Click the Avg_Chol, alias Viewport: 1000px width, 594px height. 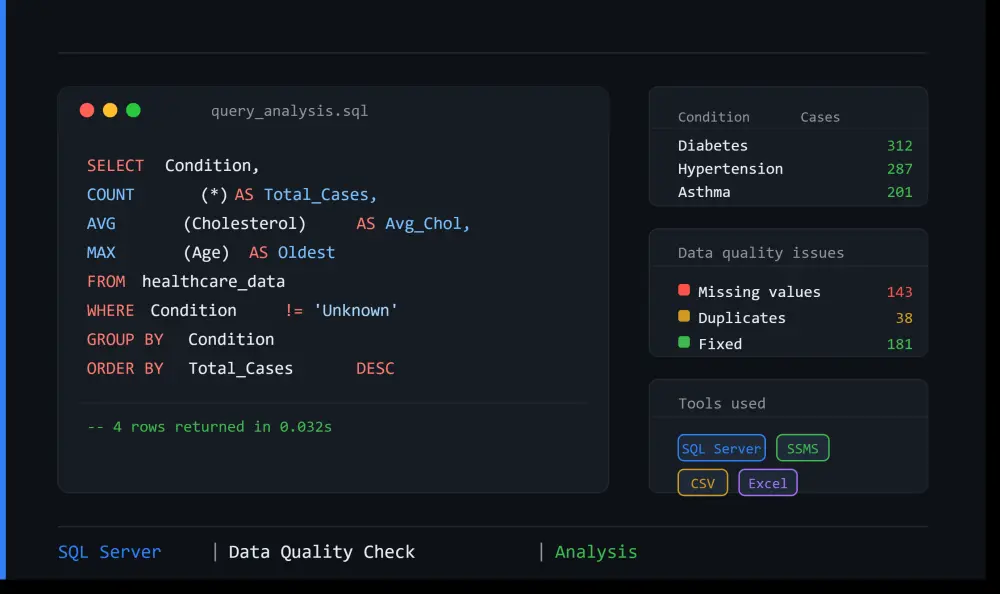[427, 224]
